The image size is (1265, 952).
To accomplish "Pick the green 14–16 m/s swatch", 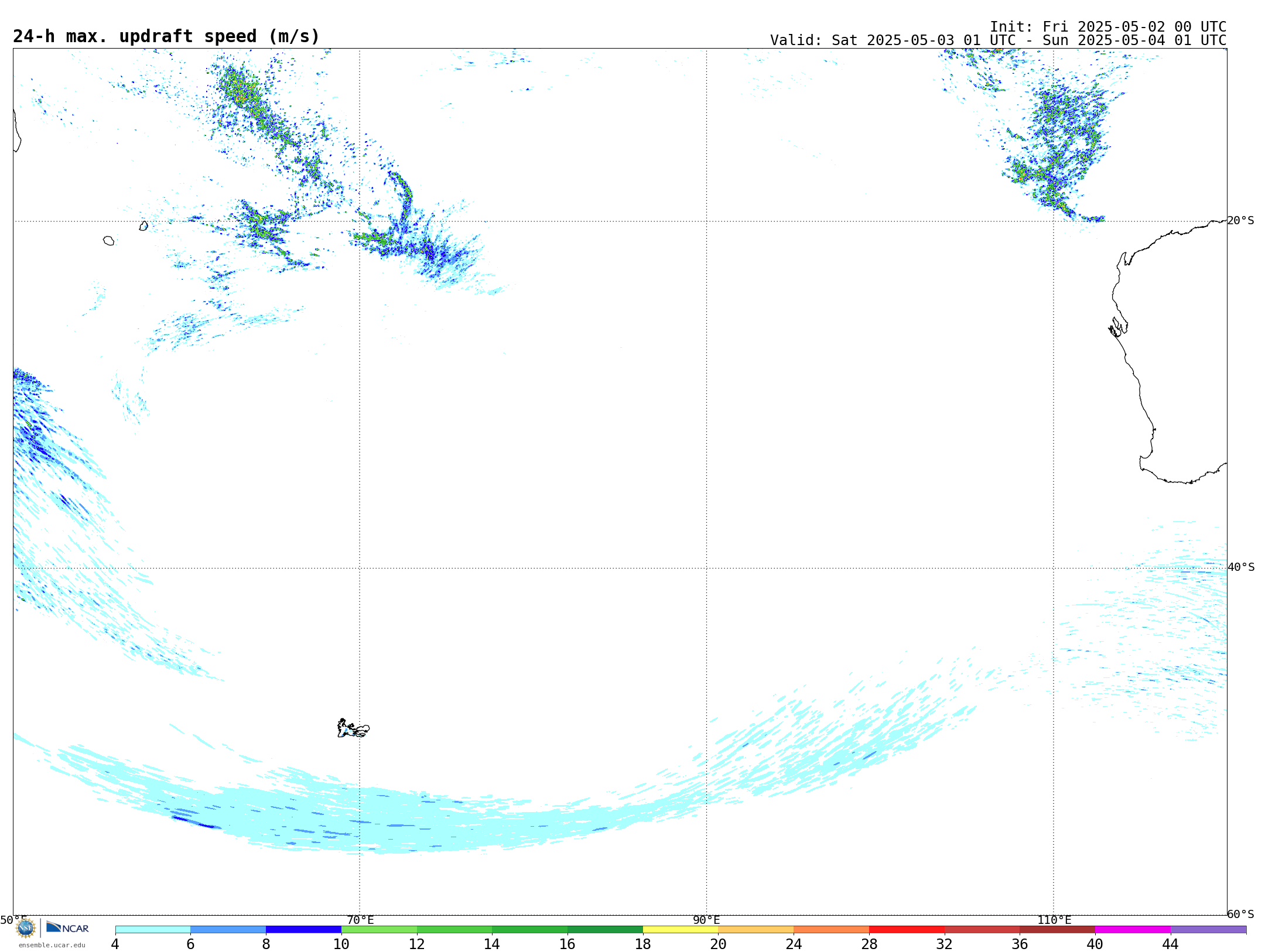I will [x=530, y=930].
